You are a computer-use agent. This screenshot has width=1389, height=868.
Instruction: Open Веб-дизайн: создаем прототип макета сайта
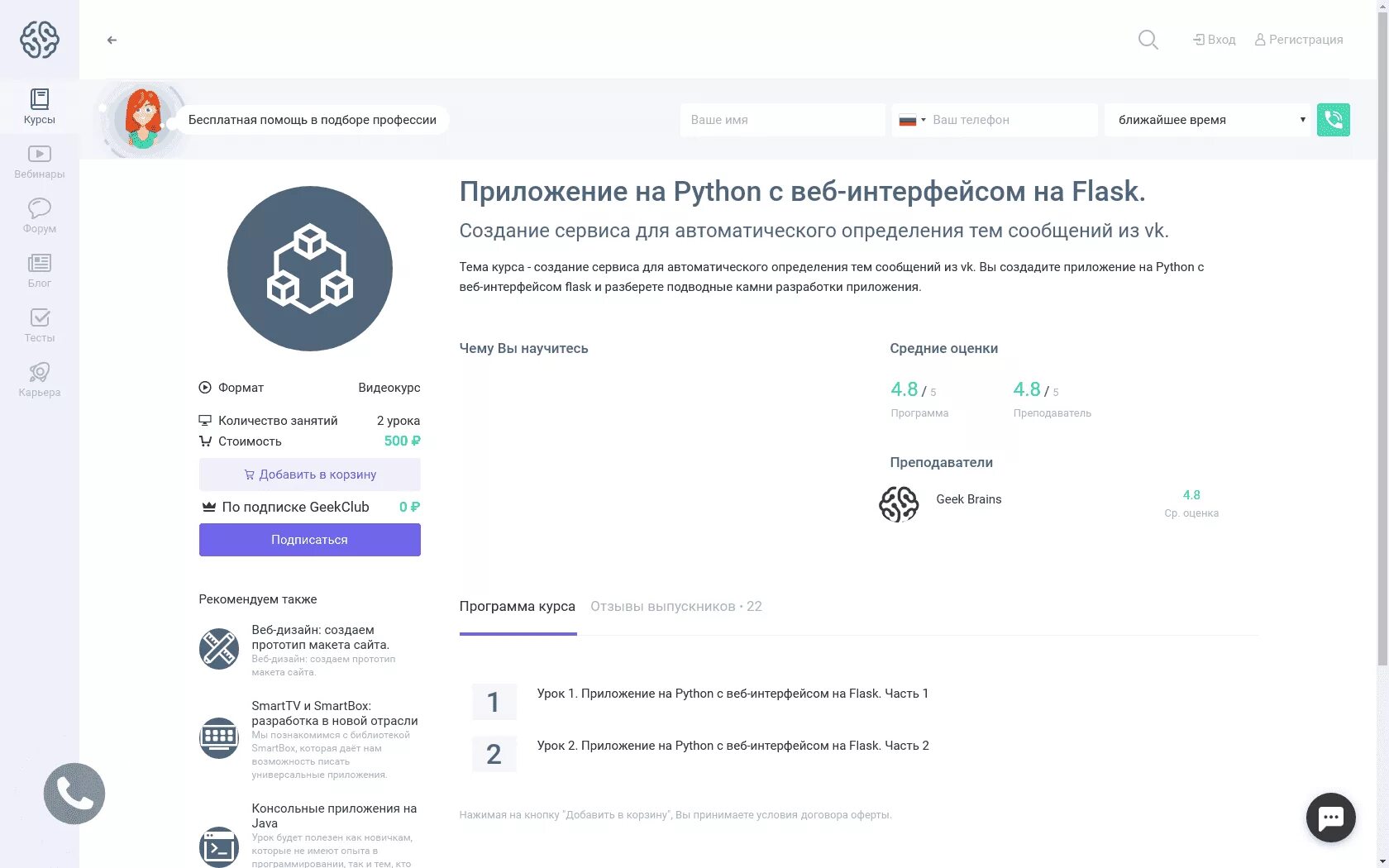pyautogui.click(x=321, y=637)
